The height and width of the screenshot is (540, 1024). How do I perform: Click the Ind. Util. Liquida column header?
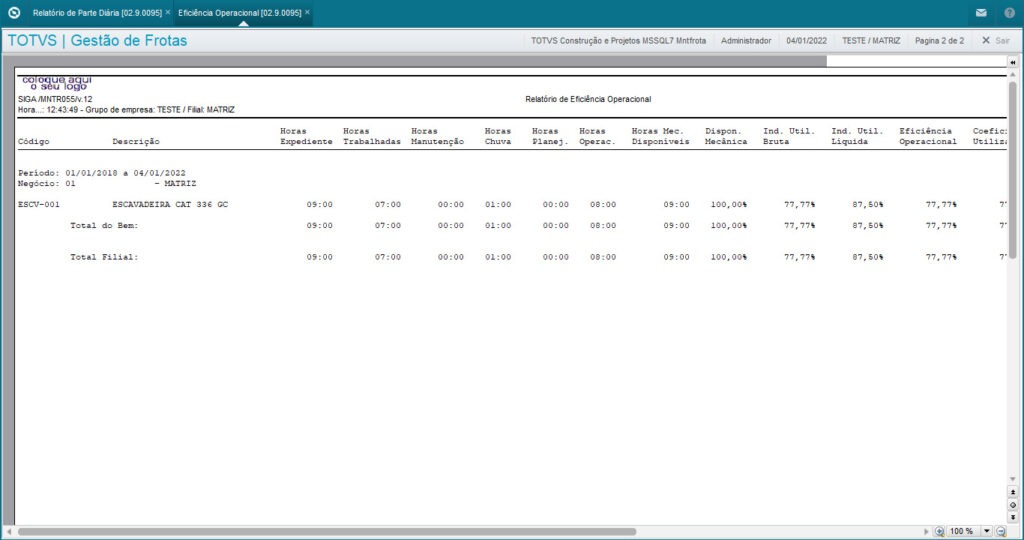click(857, 136)
